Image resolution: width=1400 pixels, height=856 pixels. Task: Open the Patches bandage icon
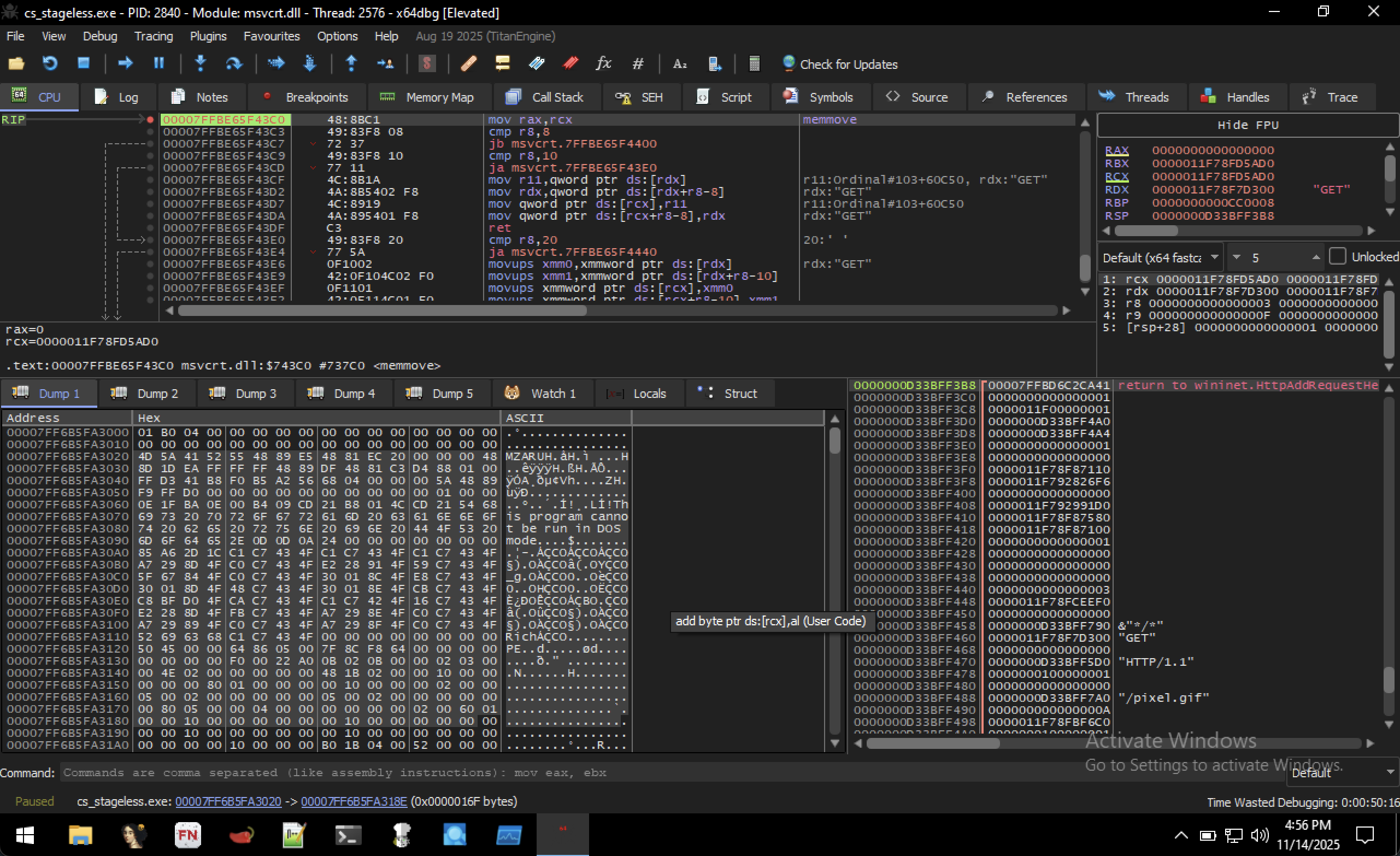(469, 63)
